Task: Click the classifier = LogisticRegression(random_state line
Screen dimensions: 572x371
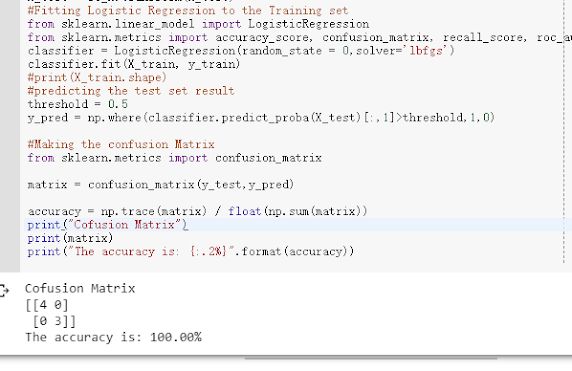Action: 241,51
